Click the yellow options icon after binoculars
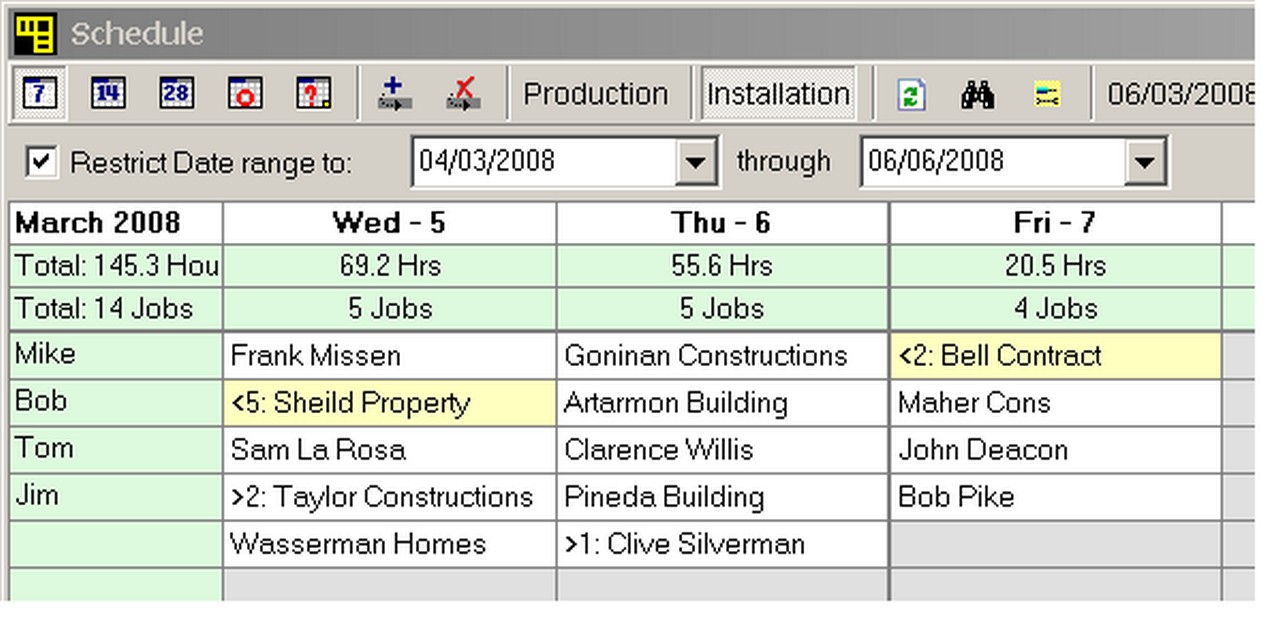This screenshot has width=1280, height=626. point(1047,95)
